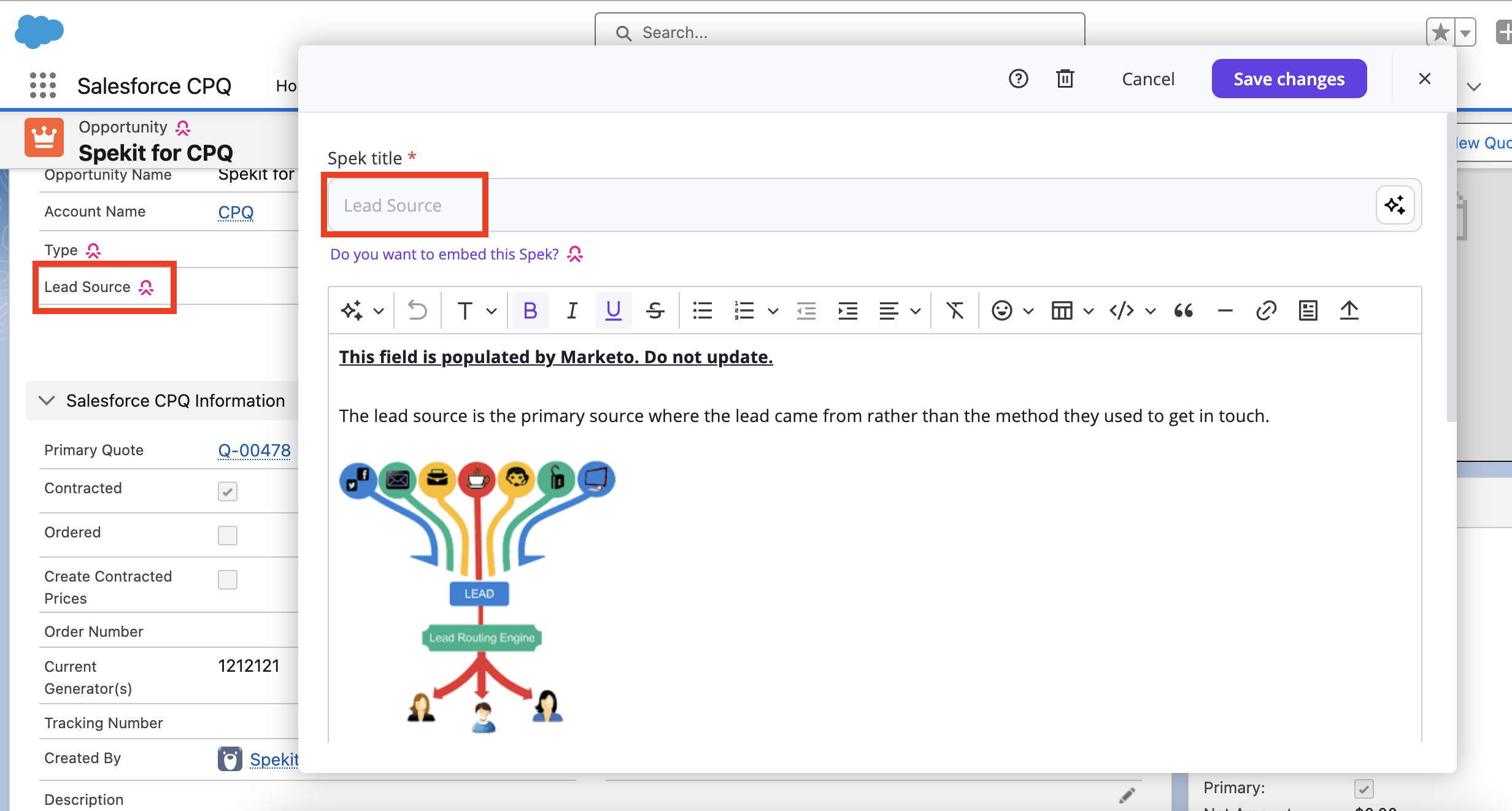Click the AI generate title sparkle icon
Screen dimensions: 1512x811
(1395, 205)
